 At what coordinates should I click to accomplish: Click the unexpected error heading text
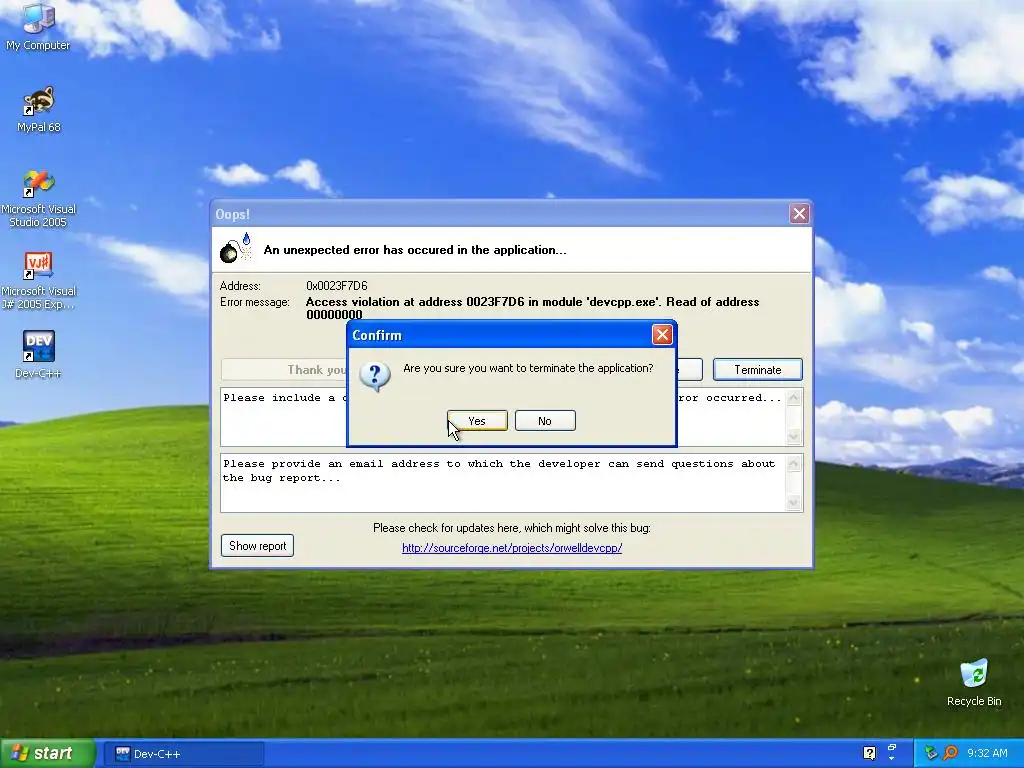pyautogui.click(x=415, y=250)
